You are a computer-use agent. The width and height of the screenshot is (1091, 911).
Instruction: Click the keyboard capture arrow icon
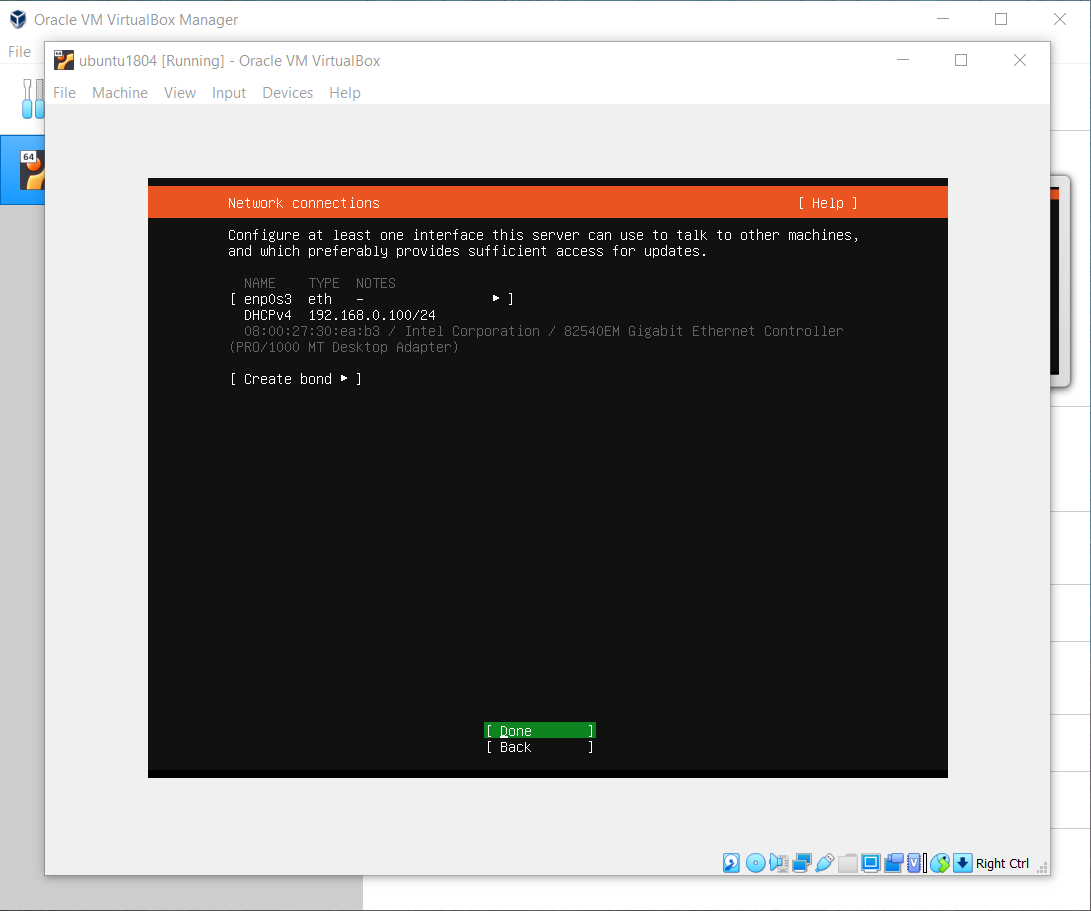click(962, 863)
